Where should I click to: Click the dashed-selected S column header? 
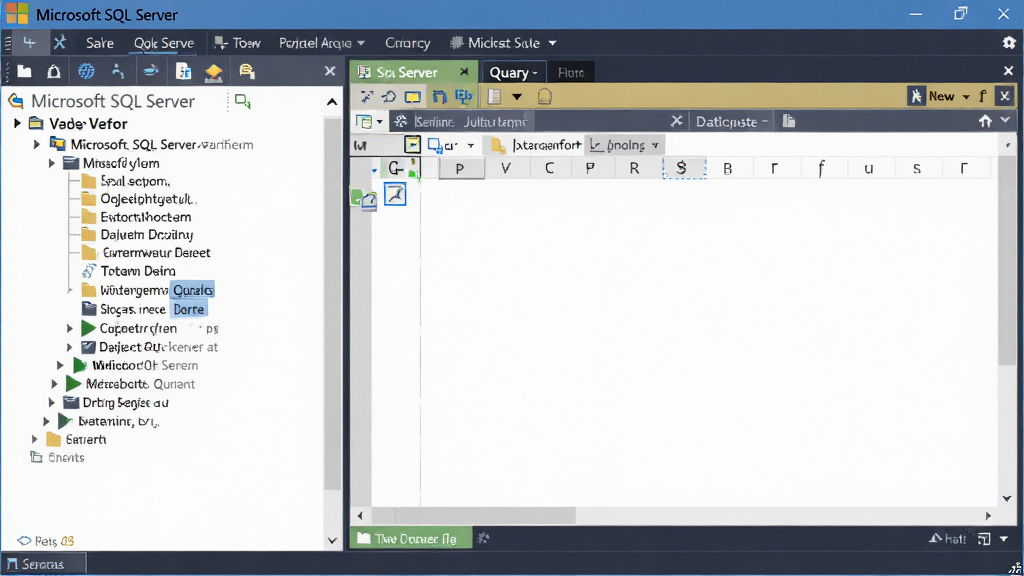(684, 168)
